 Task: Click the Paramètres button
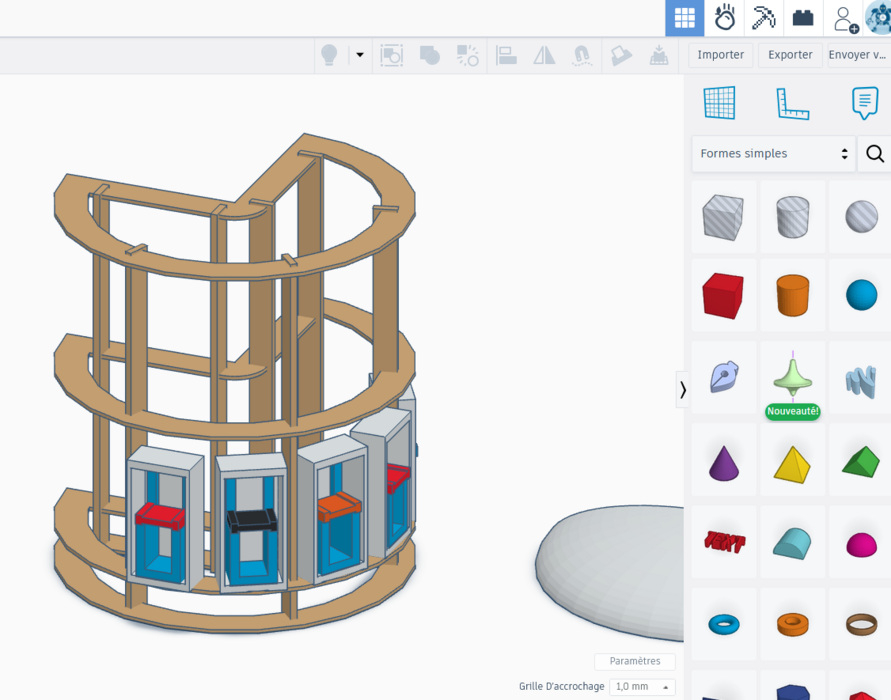point(635,661)
